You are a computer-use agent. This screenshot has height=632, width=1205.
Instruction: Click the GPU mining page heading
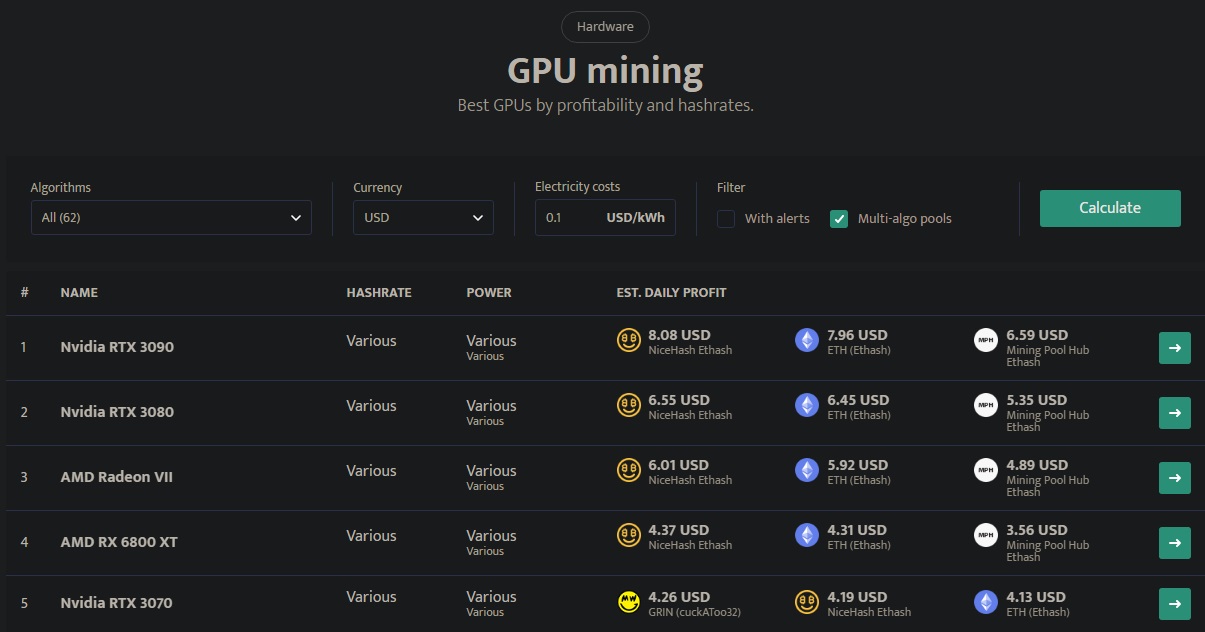pyautogui.click(x=605, y=71)
